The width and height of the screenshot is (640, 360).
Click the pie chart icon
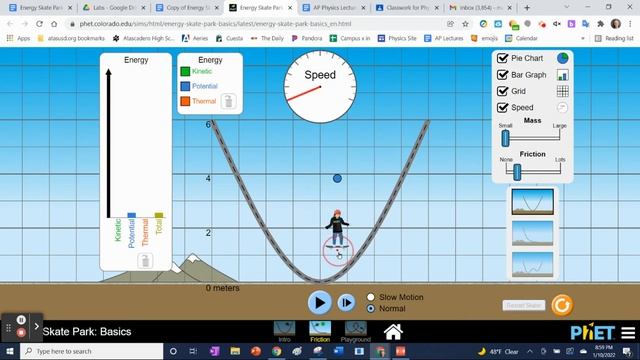tap(562, 58)
